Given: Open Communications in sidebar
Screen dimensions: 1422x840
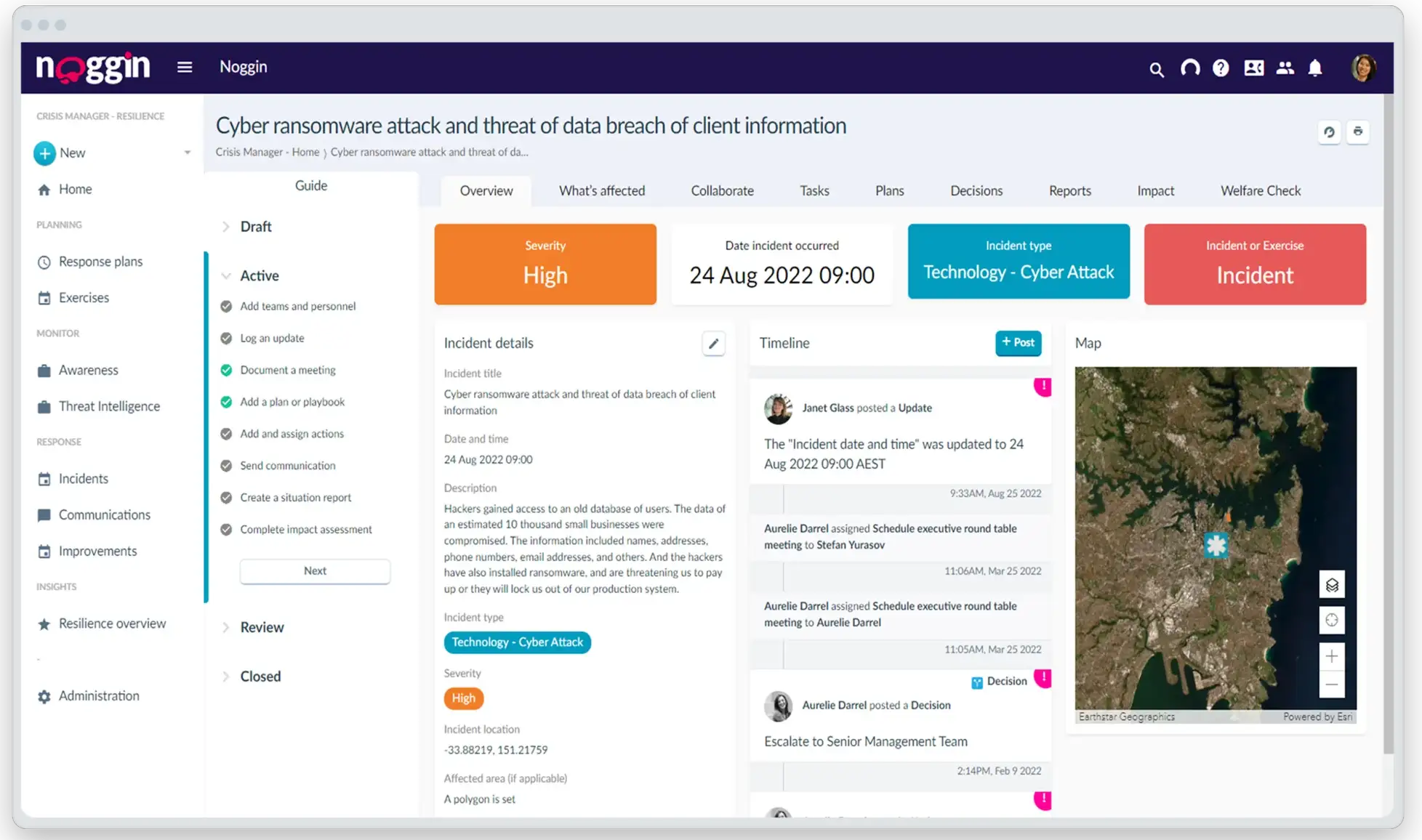Looking at the screenshot, I should click(104, 514).
